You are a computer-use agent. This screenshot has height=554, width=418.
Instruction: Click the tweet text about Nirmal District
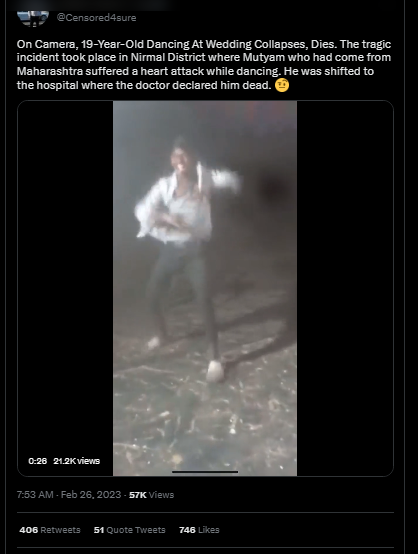pyautogui.click(x=204, y=64)
